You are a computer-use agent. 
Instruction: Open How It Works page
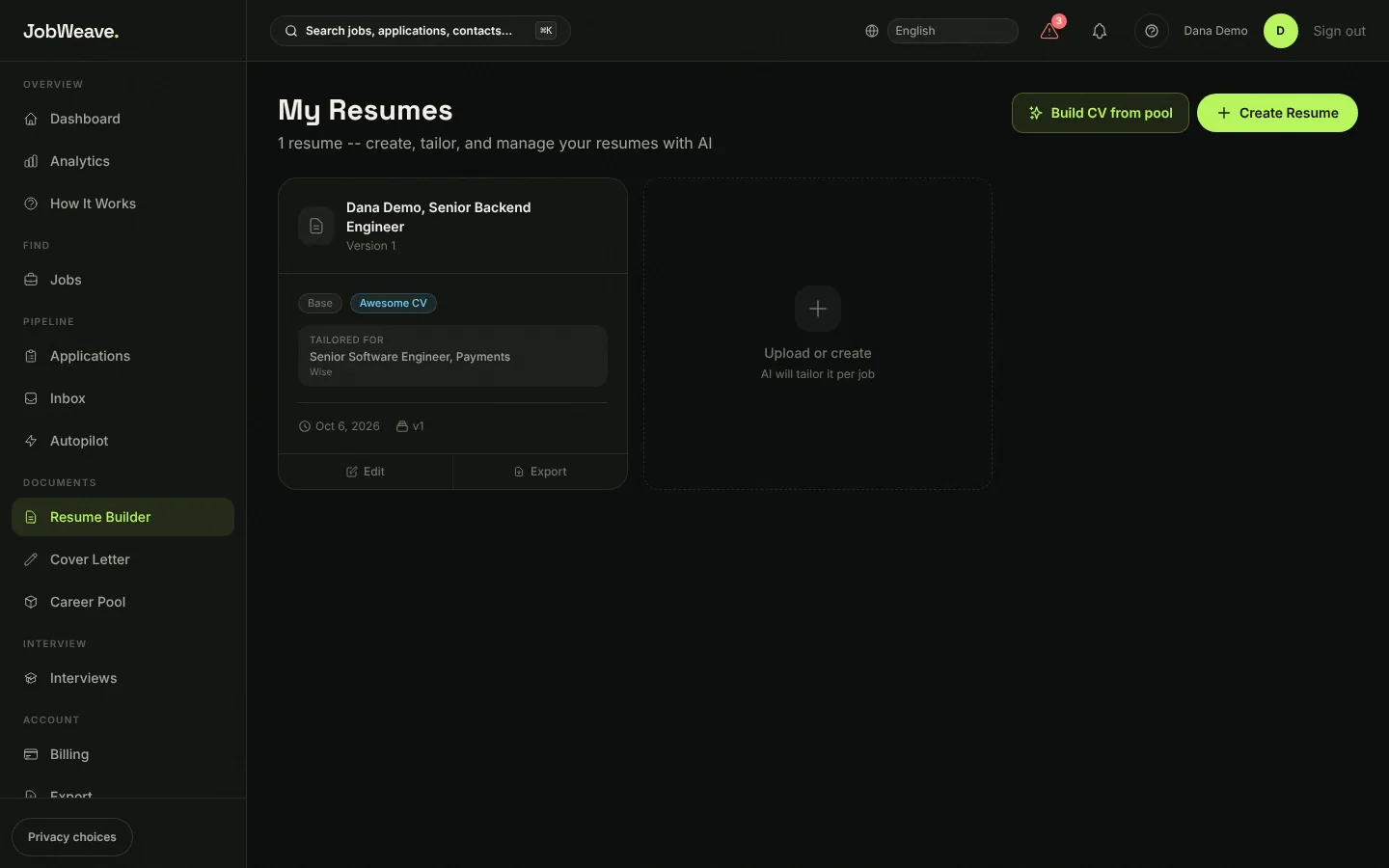[x=123, y=203]
